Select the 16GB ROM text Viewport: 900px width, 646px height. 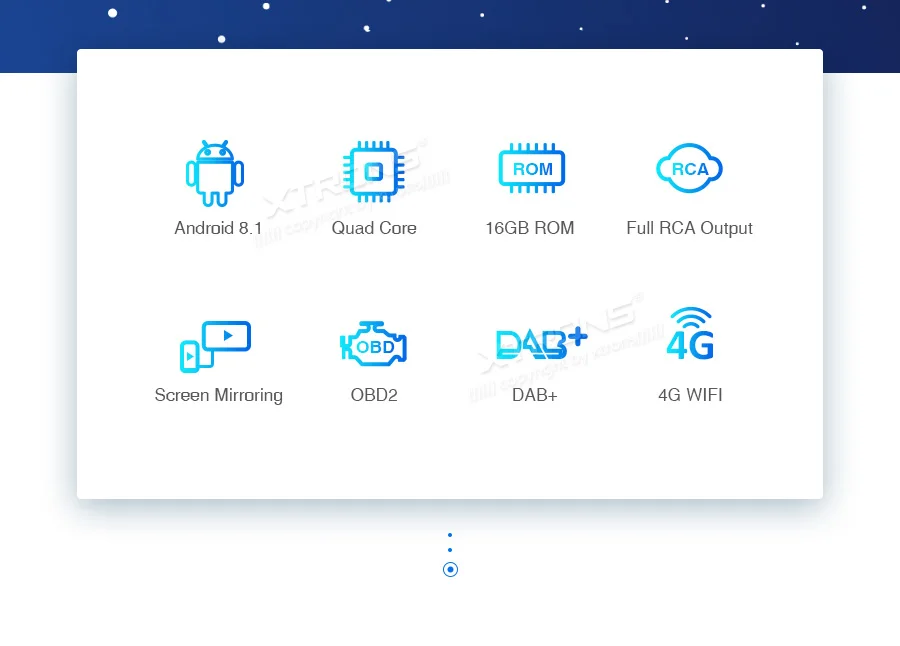pos(530,228)
